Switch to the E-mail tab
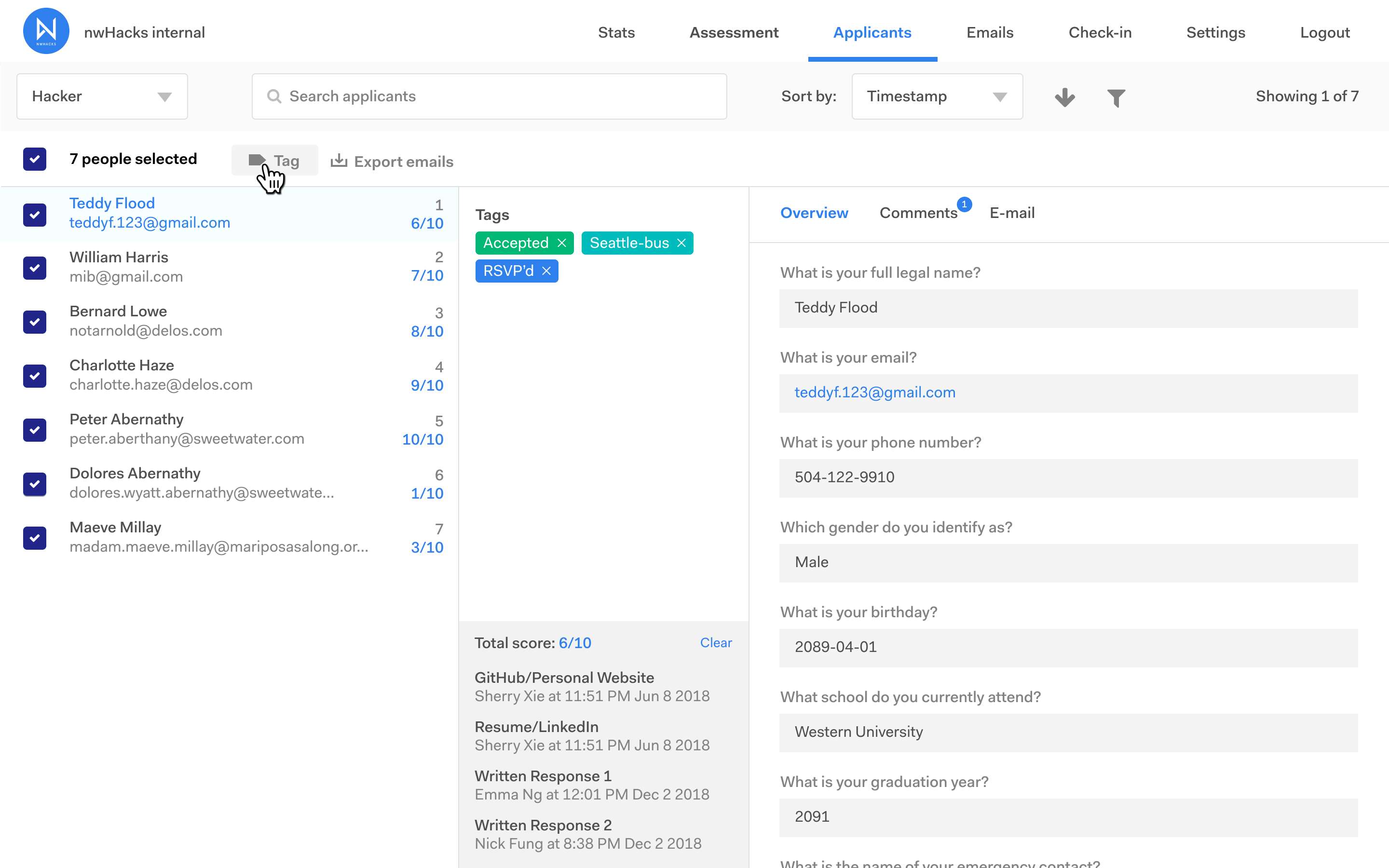 point(1012,213)
